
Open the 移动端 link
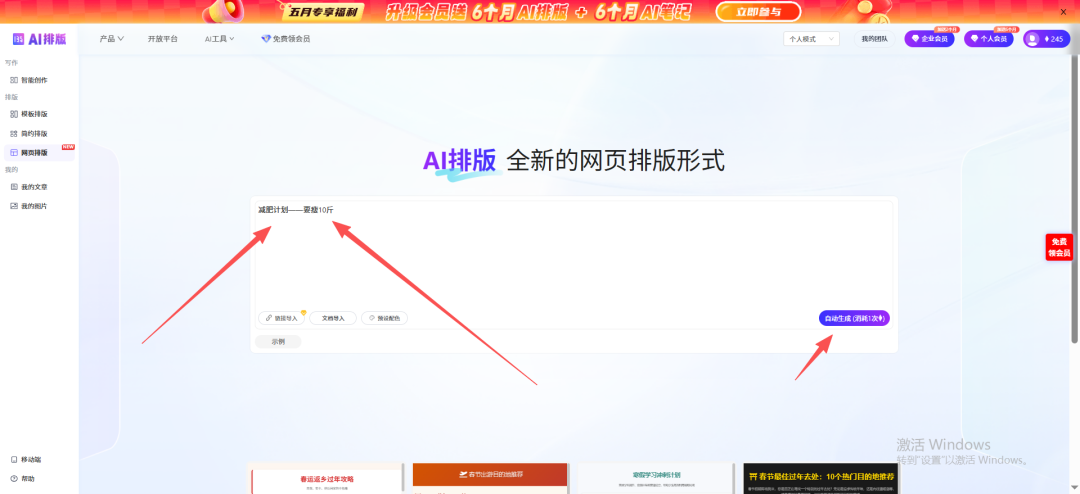[31, 460]
